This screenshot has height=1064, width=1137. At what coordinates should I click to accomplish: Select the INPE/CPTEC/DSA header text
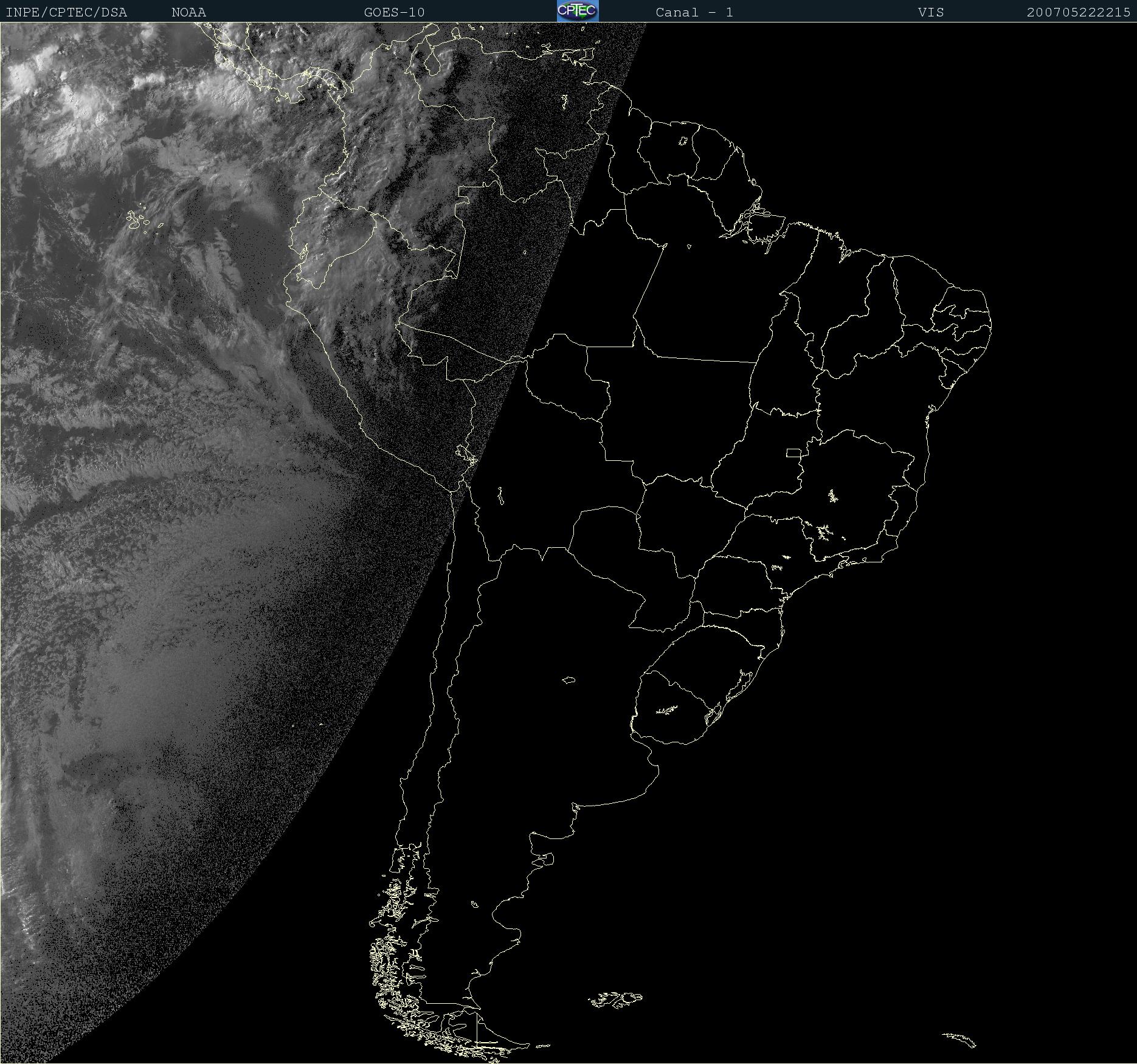tap(66, 13)
